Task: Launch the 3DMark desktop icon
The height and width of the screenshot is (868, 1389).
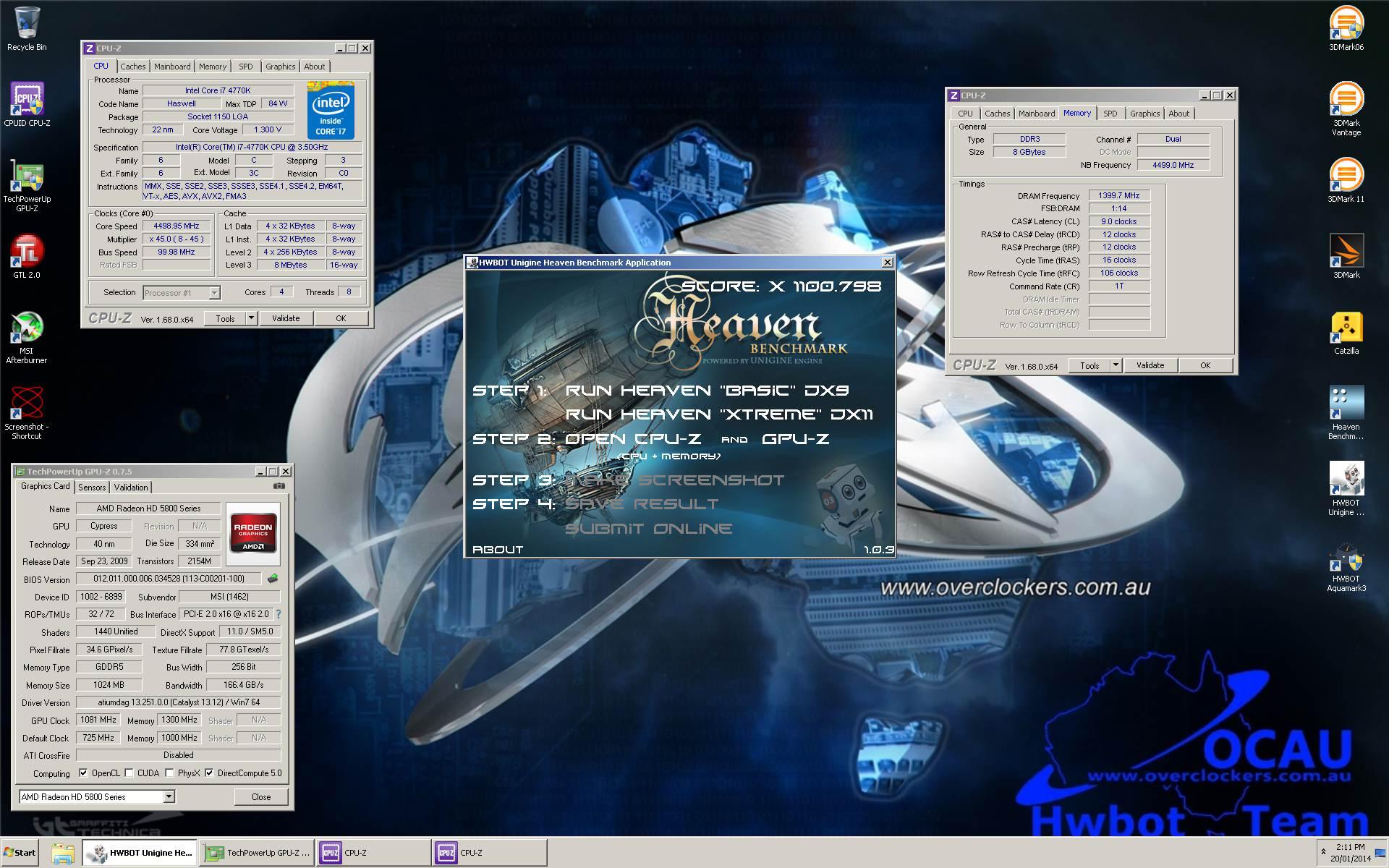Action: click(1346, 256)
